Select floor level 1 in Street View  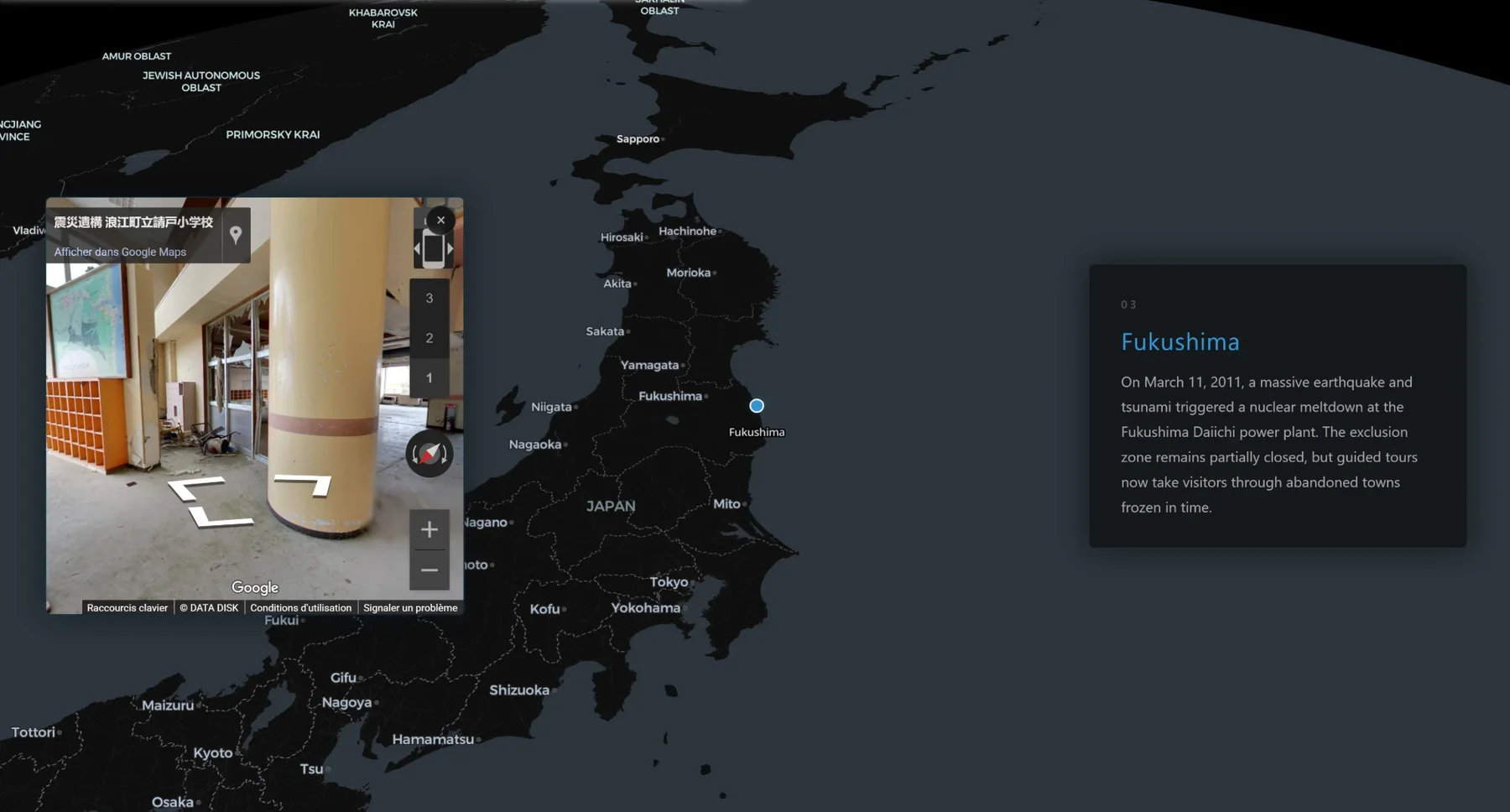coord(430,378)
